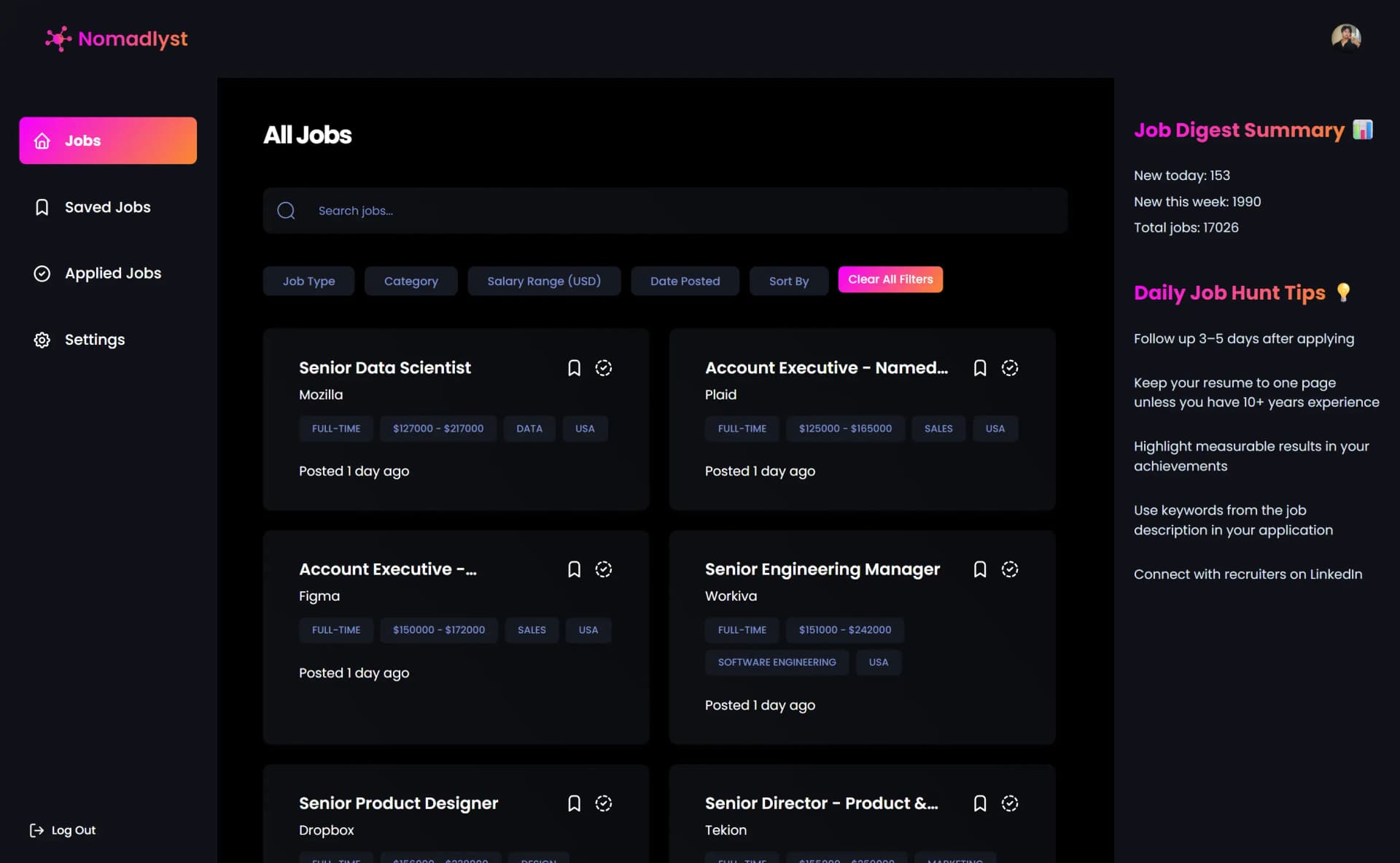The height and width of the screenshot is (863, 1400).
Task: Click the Settings gear icon
Action: click(42, 340)
